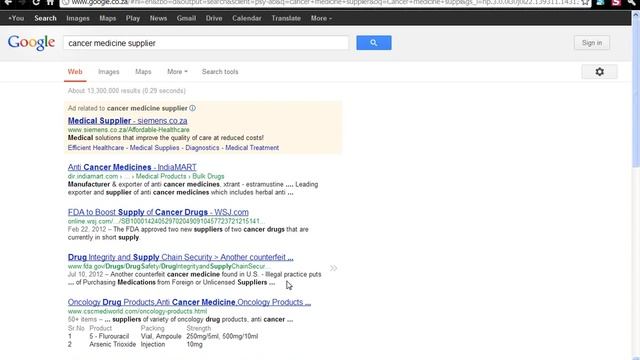Viewport: 640px width, 360px height.
Task: Click the Google logo
Action: [x=31, y=42]
